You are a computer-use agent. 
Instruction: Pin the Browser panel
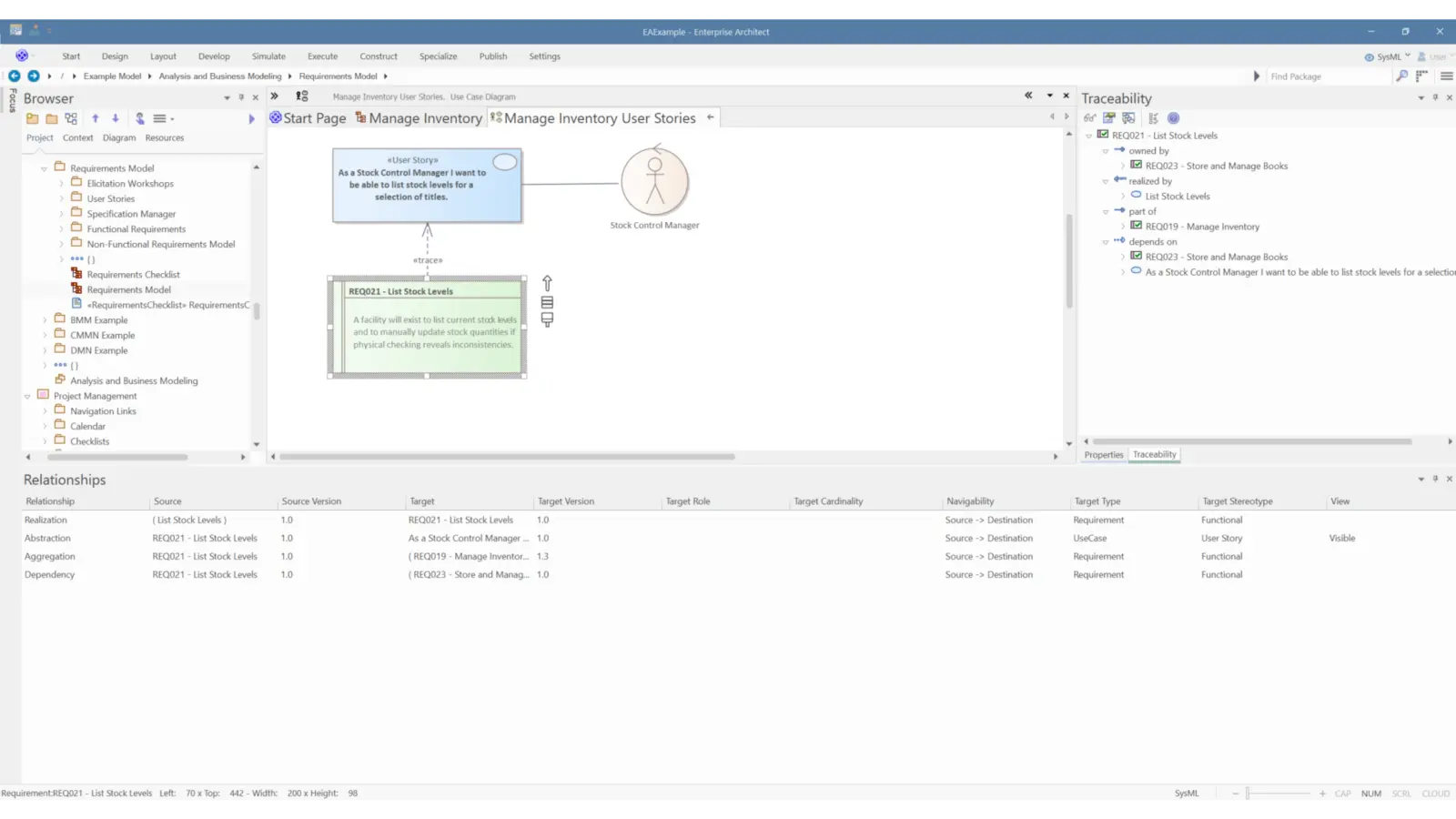[x=240, y=97]
